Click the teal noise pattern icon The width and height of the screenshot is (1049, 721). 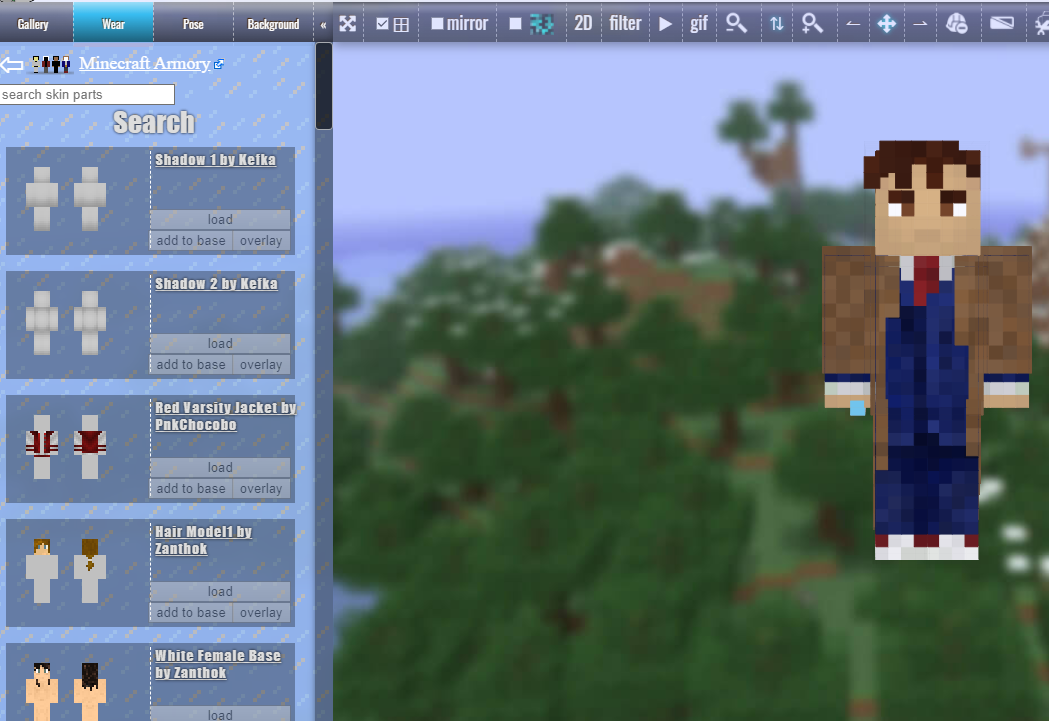[x=541, y=24]
